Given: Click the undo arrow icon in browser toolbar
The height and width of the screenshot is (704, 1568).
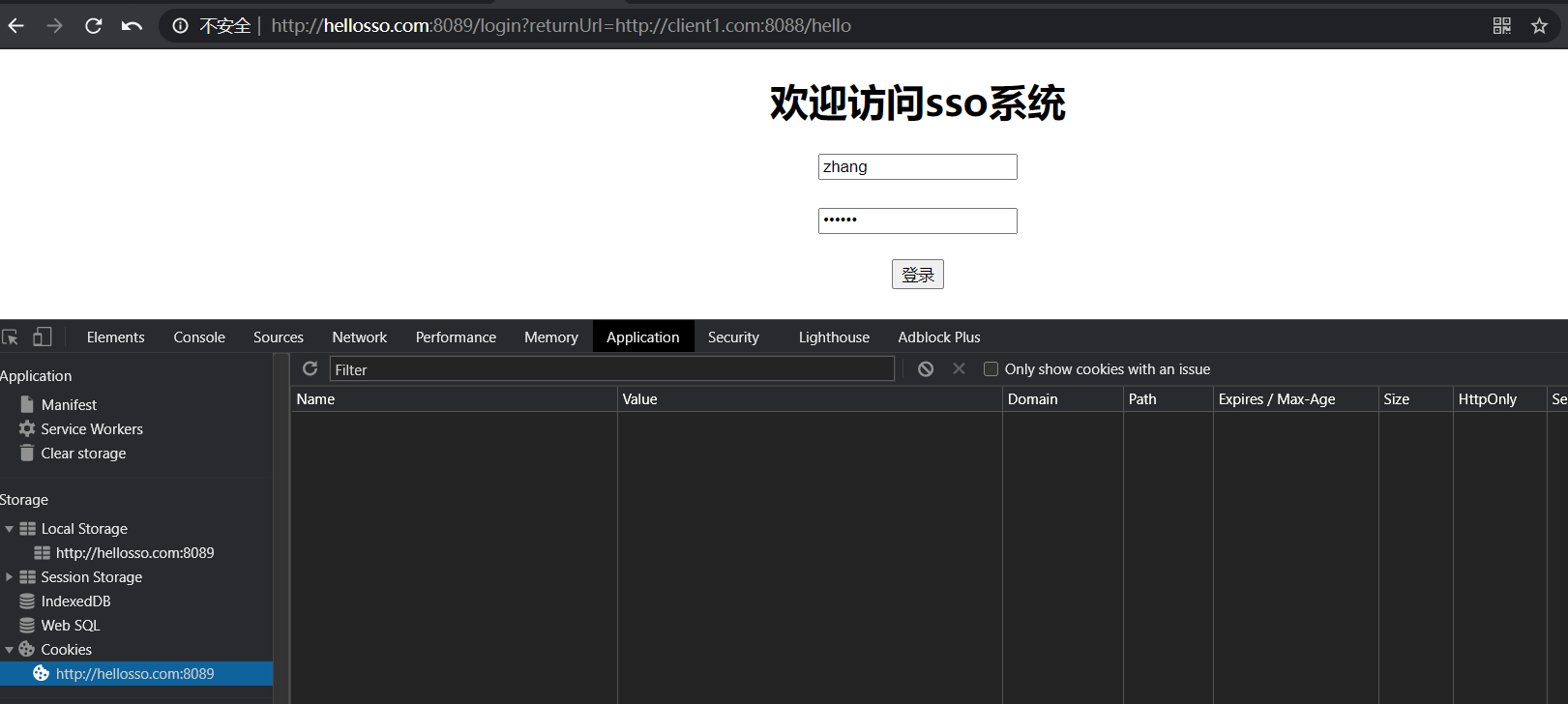Looking at the screenshot, I should tap(132, 26).
